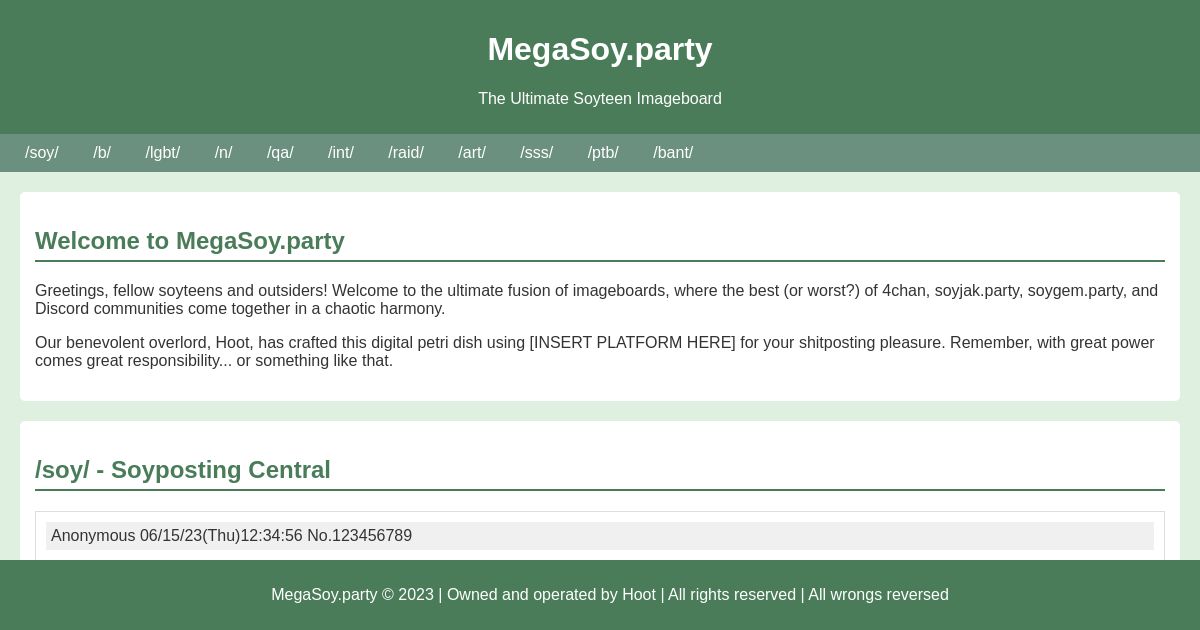Image resolution: width=1200 pixels, height=630 pixels.
Task: Open the /b/ board
Action: pyautogui.click(x=102, y=153)
